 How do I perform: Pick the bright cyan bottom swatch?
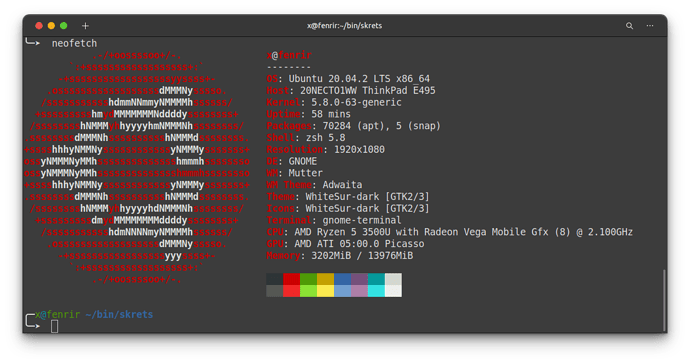(x=376, y=291)
